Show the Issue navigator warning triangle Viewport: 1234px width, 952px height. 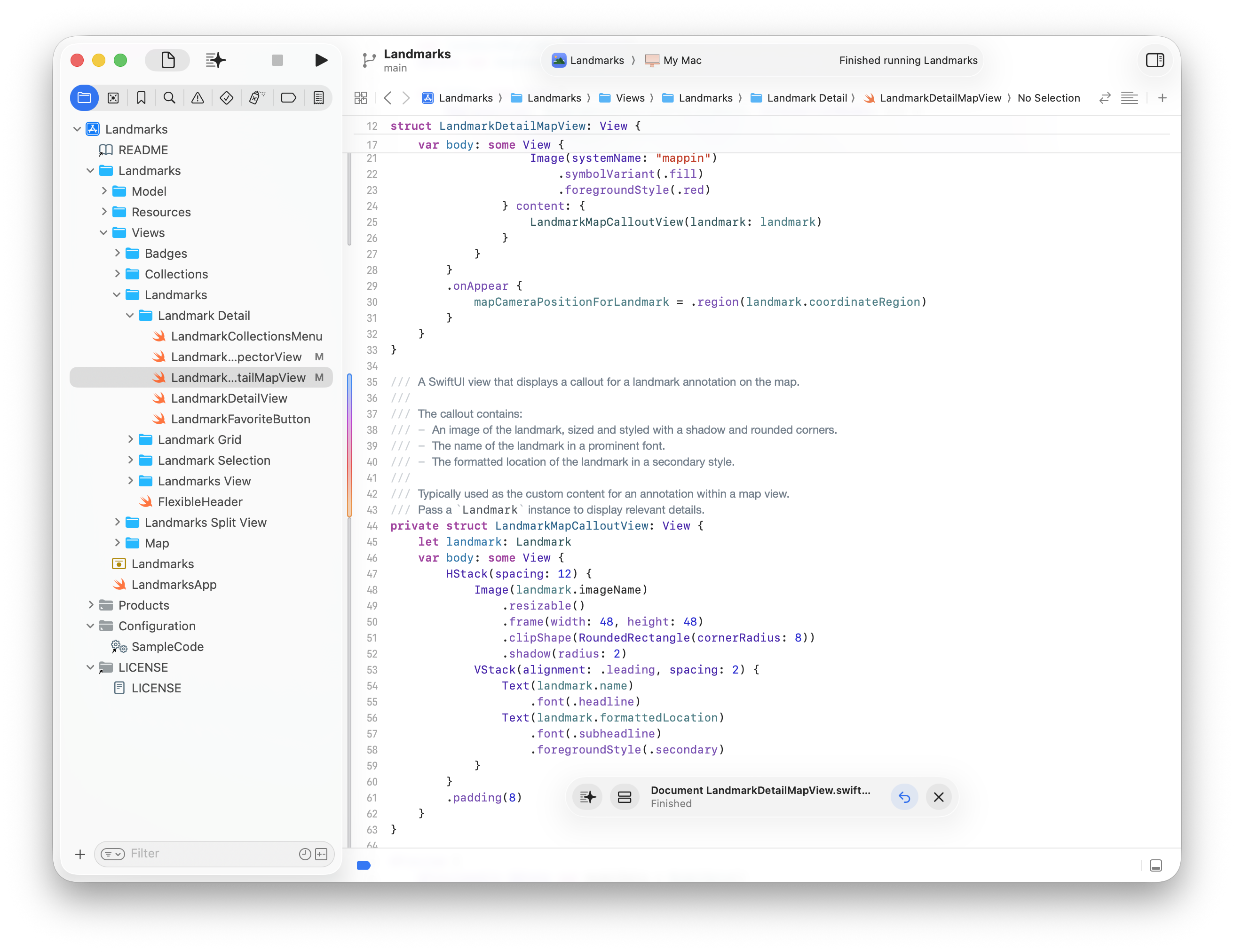[197, 97]
